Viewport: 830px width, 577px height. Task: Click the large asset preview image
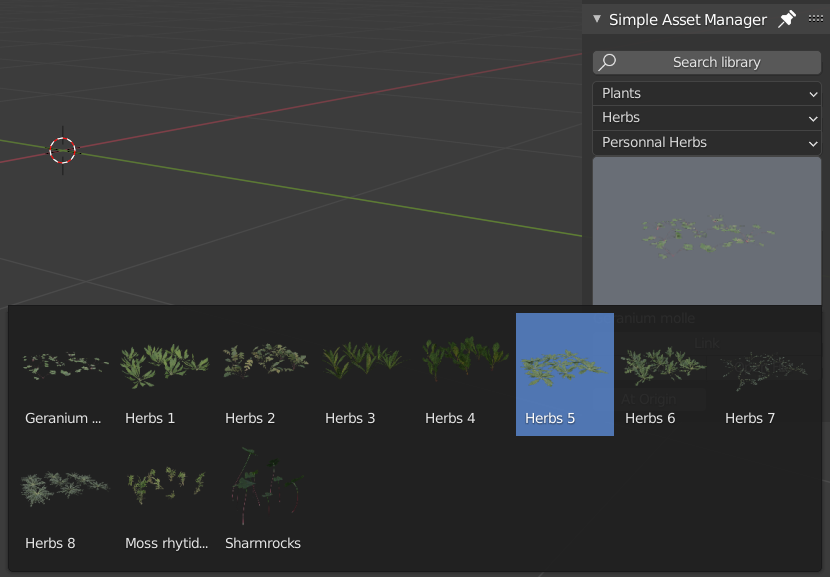tap(707, 231)
